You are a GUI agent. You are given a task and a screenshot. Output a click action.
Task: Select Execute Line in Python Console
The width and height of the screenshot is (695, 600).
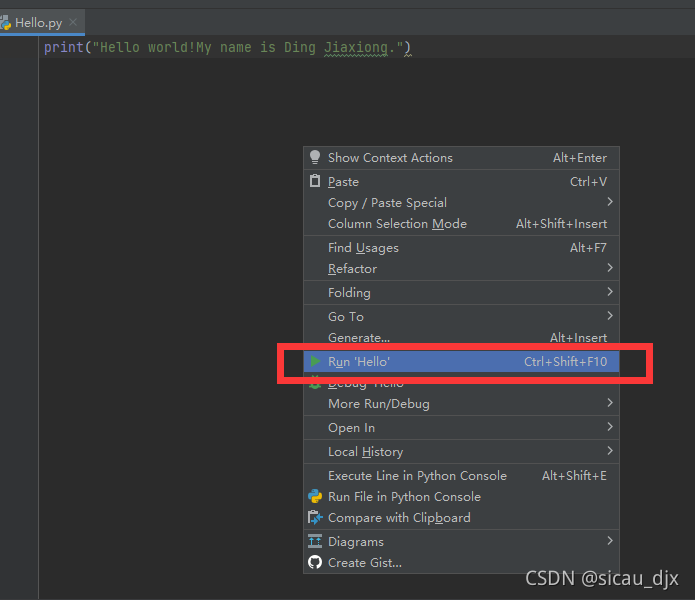(x=461, y=475)
